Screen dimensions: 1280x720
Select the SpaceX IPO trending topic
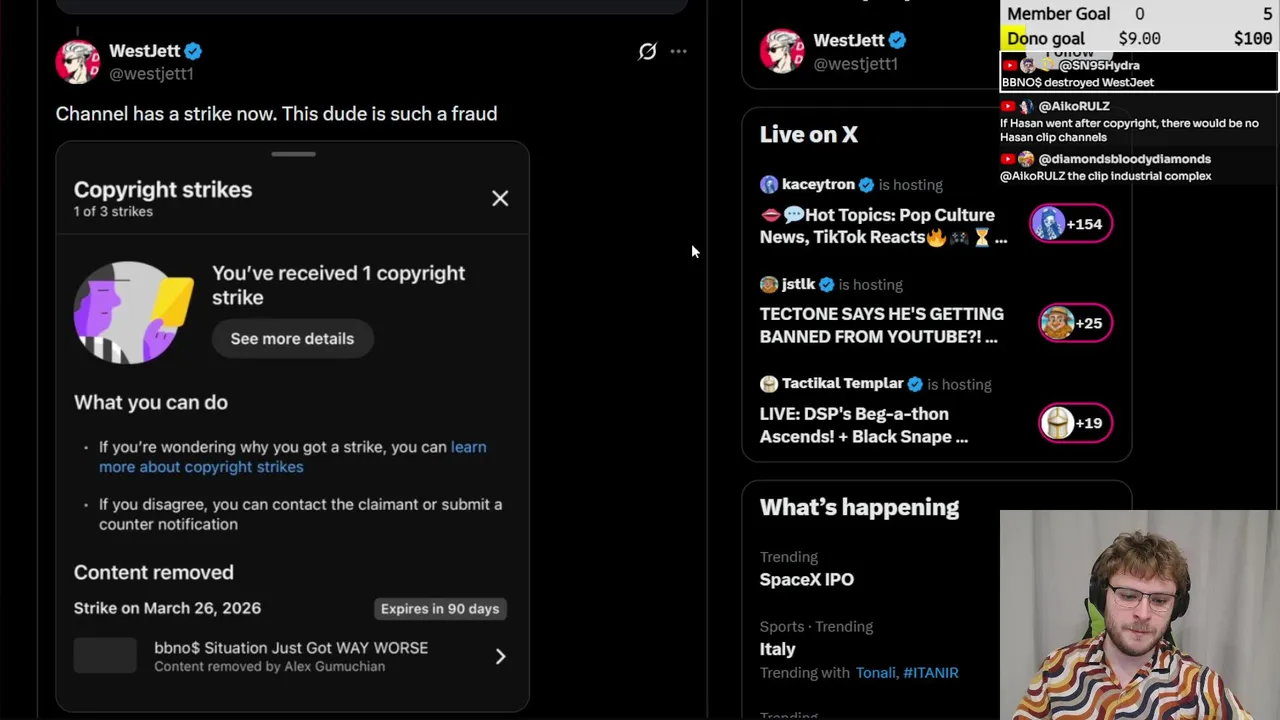(x=806, y=579)
